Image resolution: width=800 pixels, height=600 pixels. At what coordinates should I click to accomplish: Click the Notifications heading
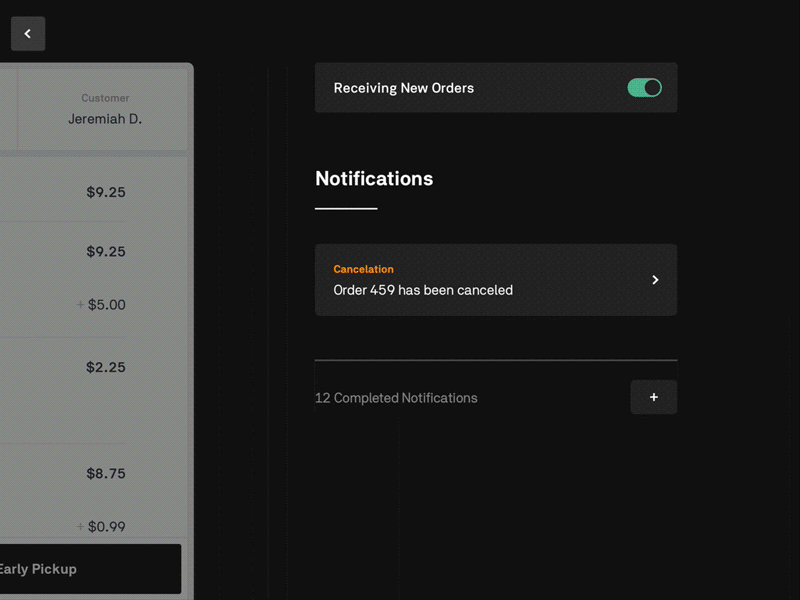(x=374, y=179)
